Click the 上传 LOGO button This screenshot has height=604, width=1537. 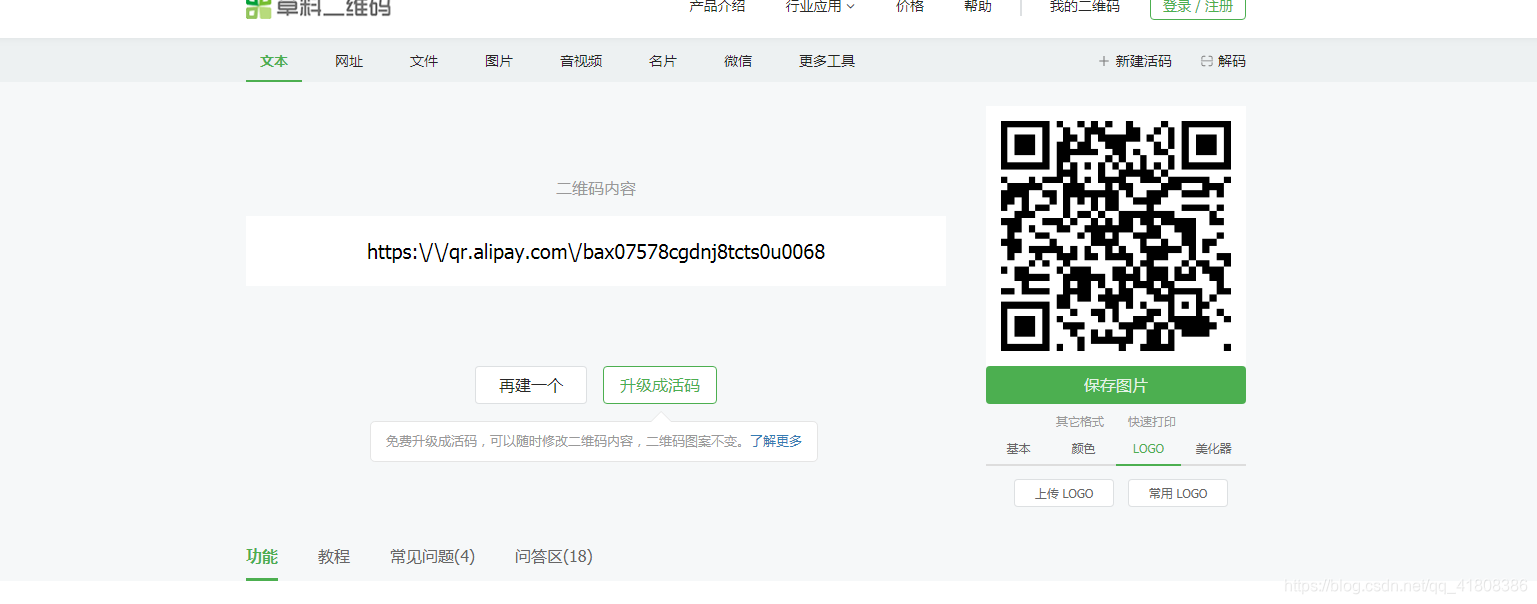tap(1064, 493)
